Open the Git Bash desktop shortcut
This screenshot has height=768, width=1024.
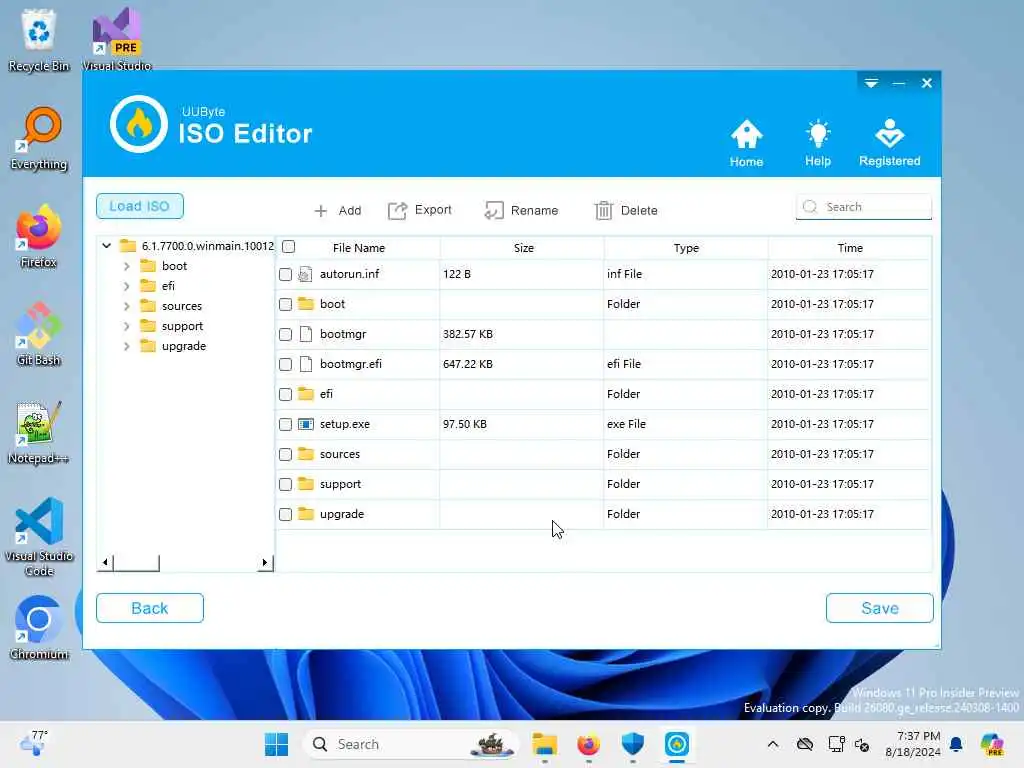tap(39, 334)
